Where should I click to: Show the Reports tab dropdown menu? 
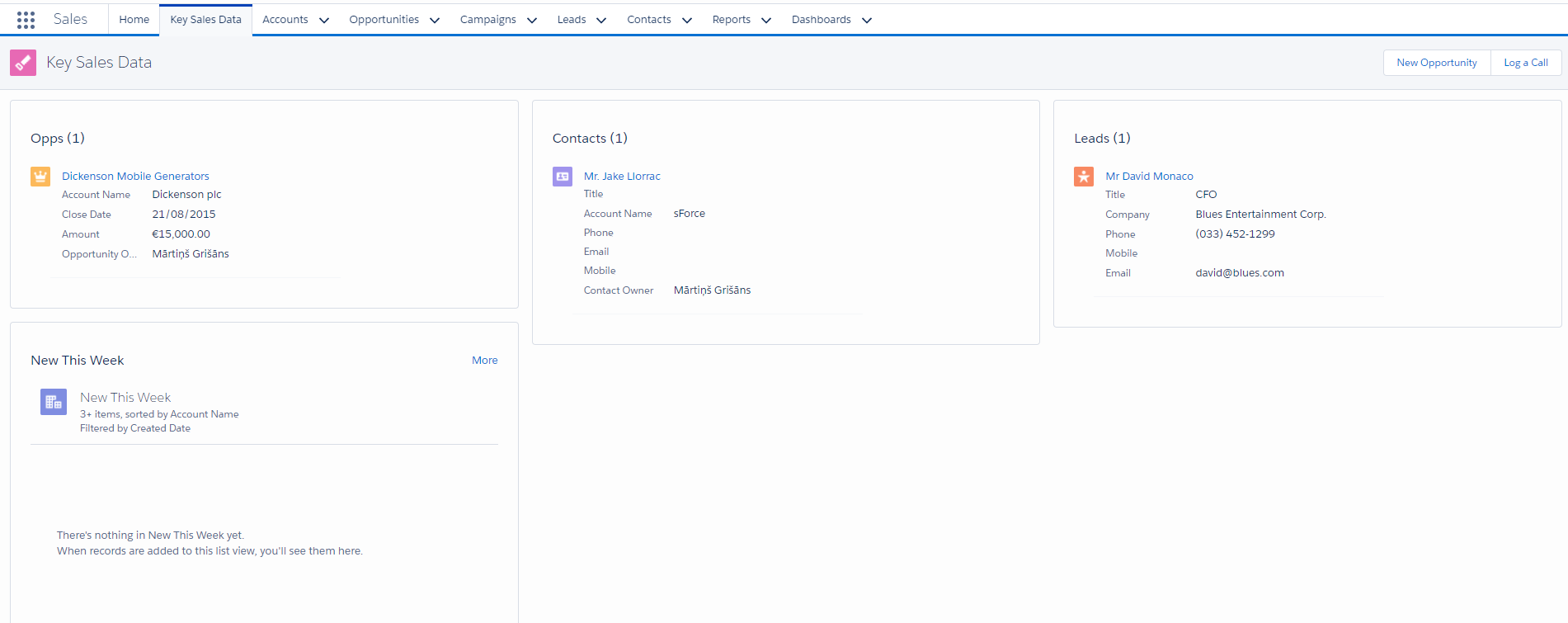coord(766,21)
